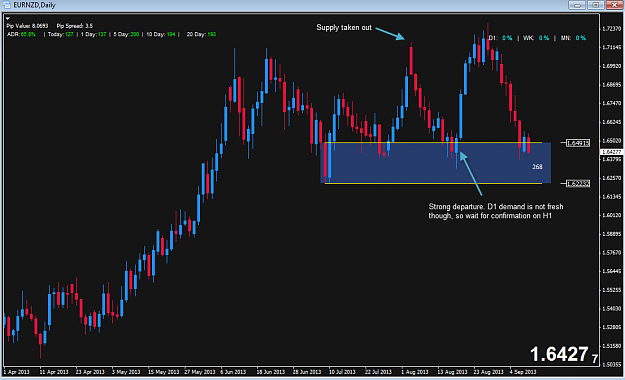This screenshot has width=625, height=380.
Task: Select the 'Supply taken out' text annotation
Action: [x=344, y=28]
